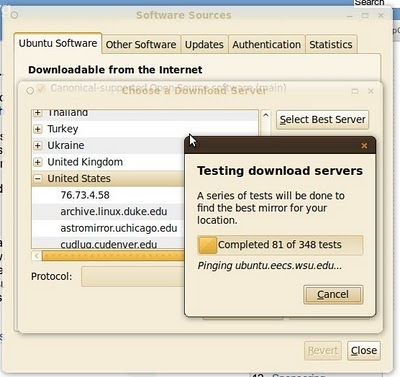Click the orange horizontal scrollbar thumb

[113, 256]
